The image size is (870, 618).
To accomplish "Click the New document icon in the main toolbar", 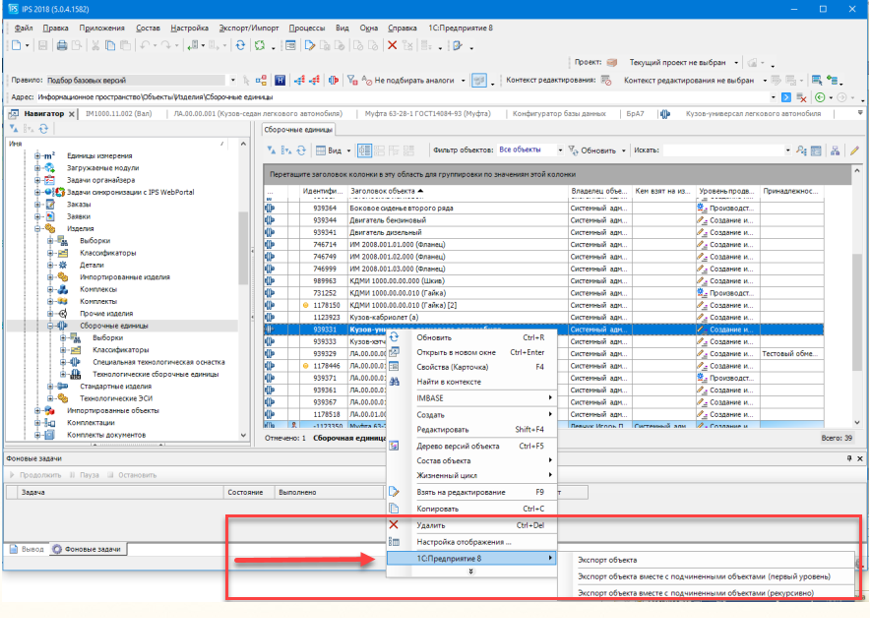I will (17, 46).
